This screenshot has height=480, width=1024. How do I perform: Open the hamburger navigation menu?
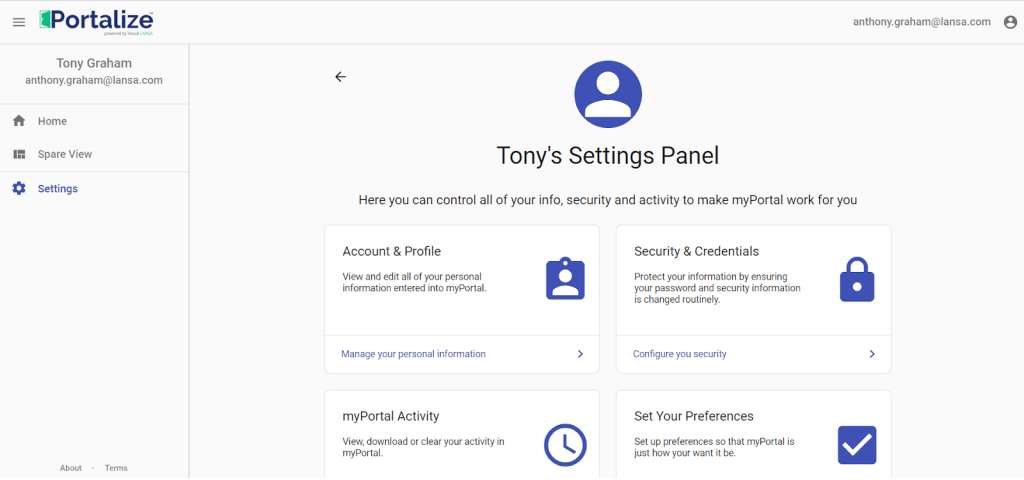coord(19,22)
